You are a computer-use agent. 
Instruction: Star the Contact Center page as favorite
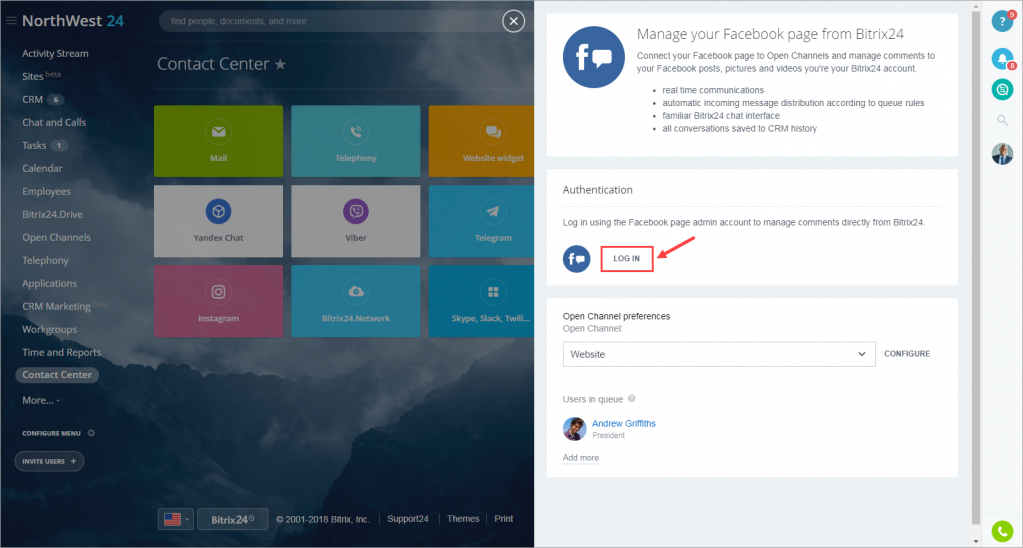point(280,64)
